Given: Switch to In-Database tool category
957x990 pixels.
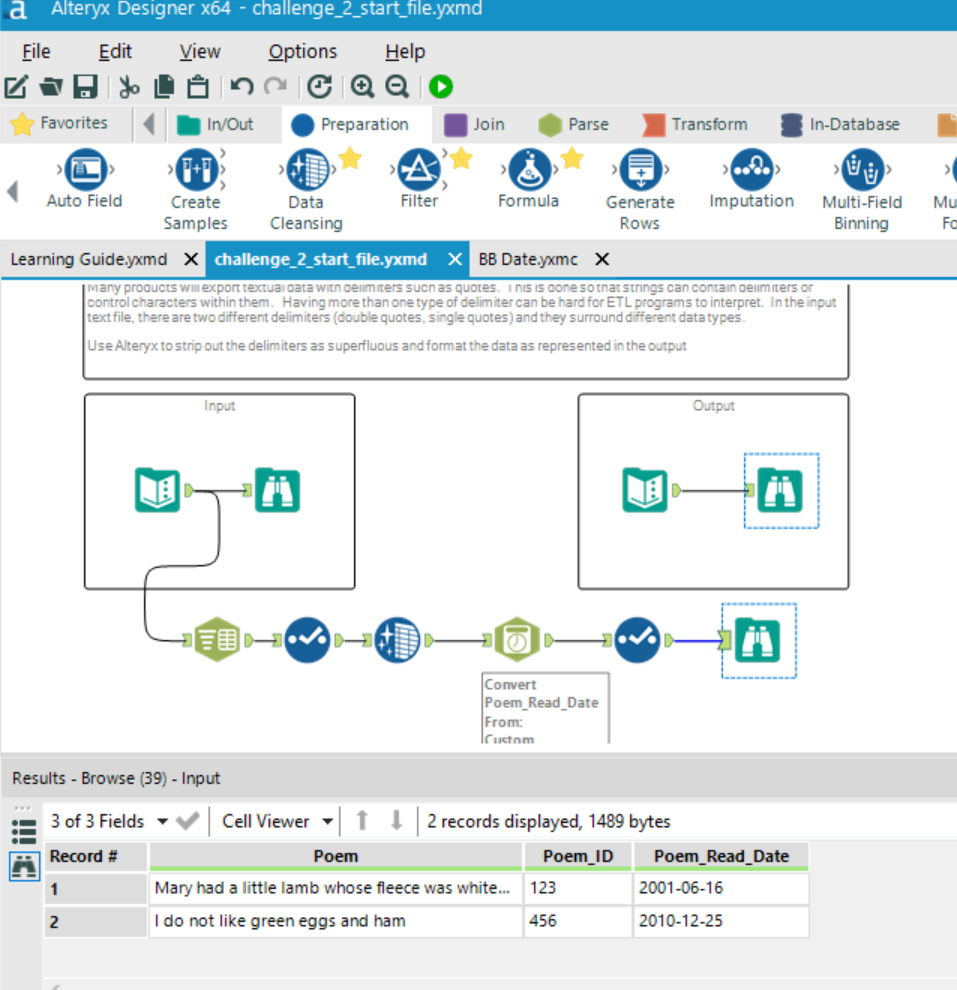Looking at the screenshot, I should tap(840, 124).
